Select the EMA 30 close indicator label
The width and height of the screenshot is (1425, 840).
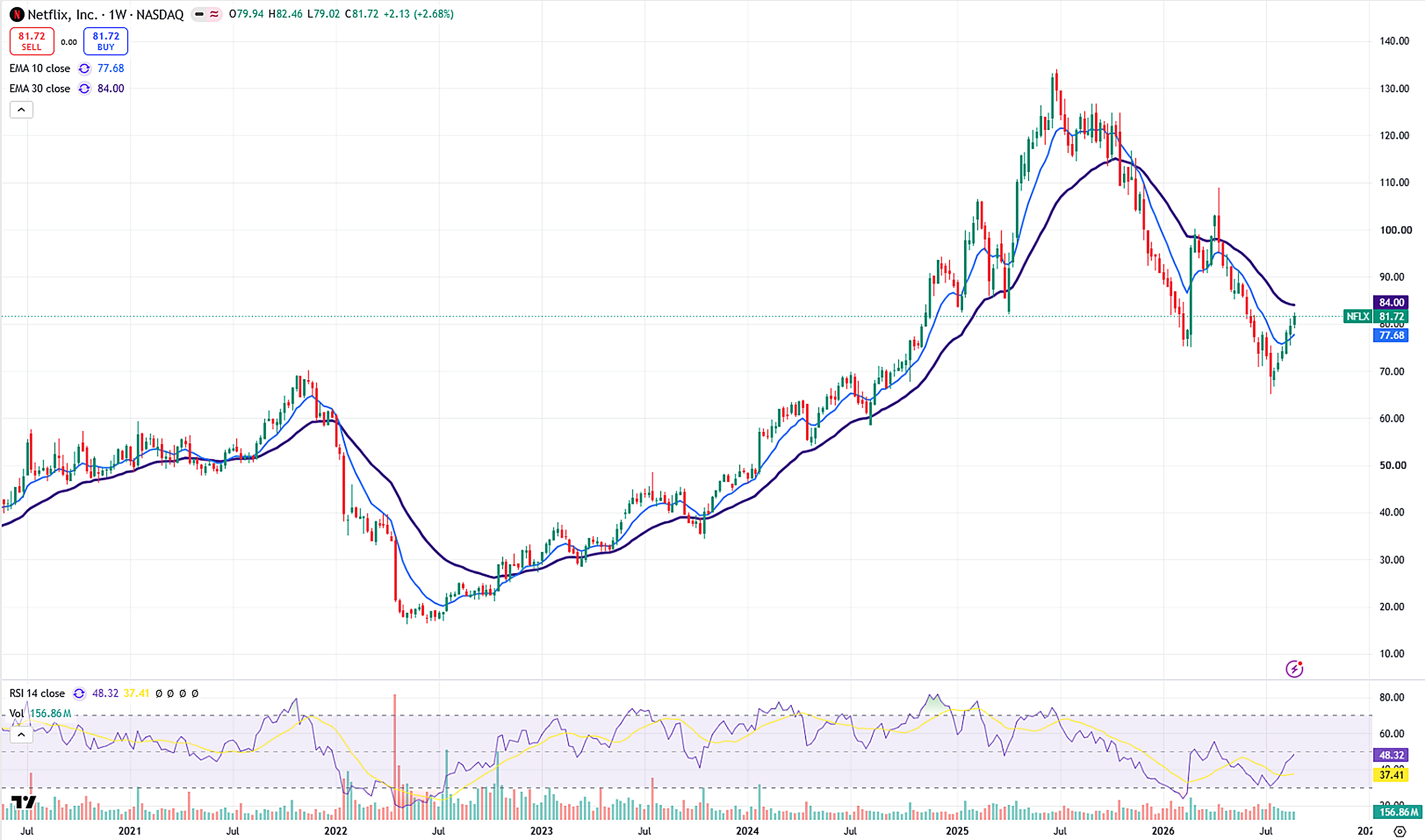tap(40, 89)
